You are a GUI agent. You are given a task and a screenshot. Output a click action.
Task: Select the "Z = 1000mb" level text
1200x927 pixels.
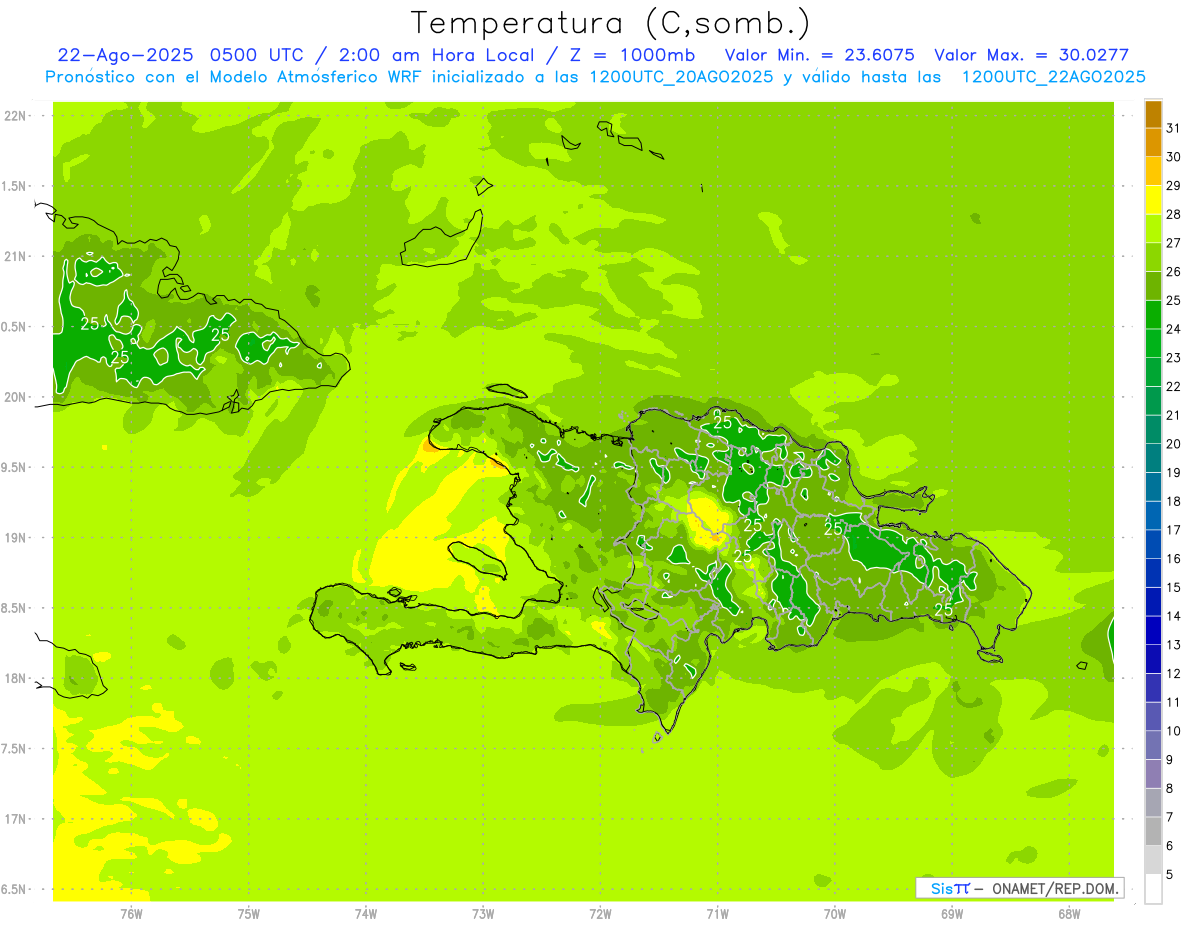tap(631, 55)
